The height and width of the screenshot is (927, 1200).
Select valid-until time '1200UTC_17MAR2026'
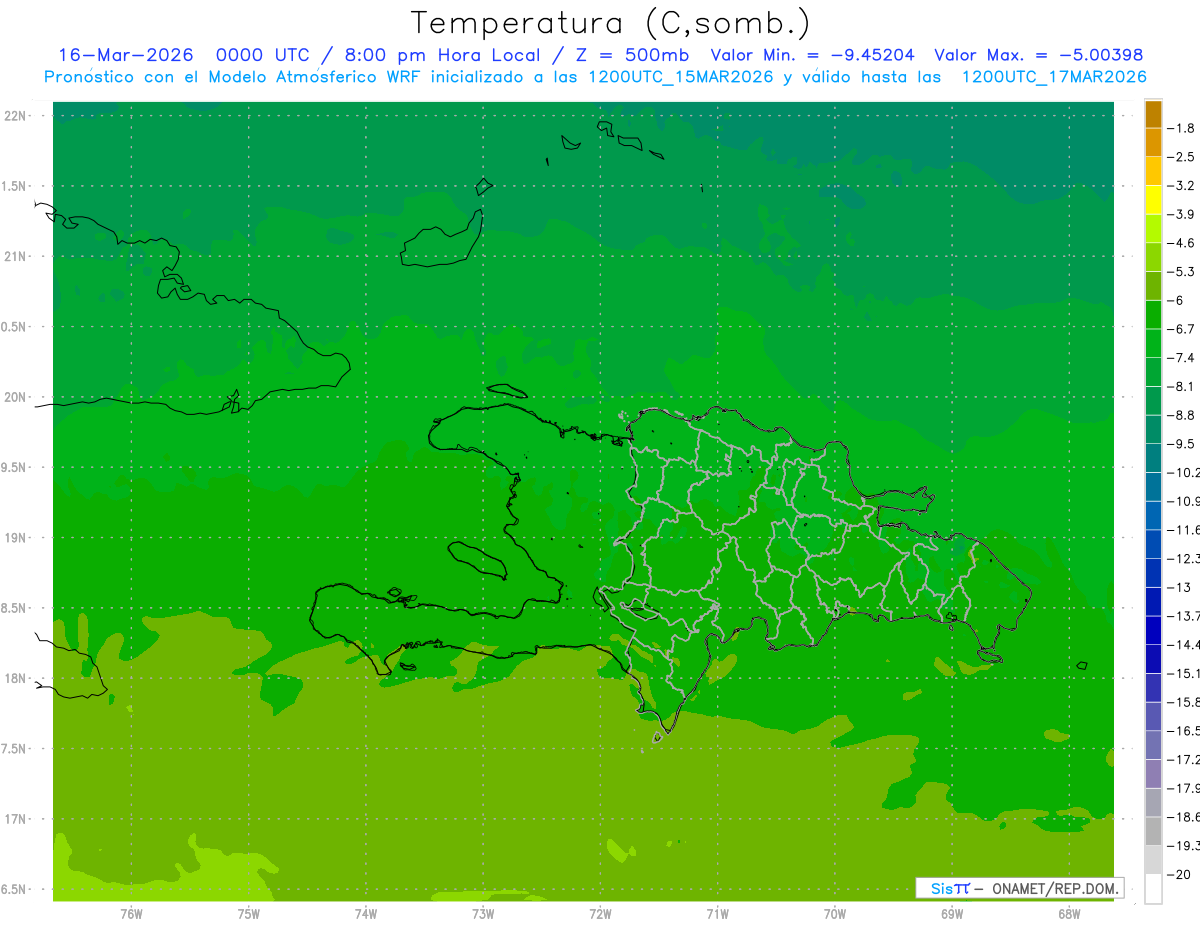pyautogui.click(x=1054, y=77)
